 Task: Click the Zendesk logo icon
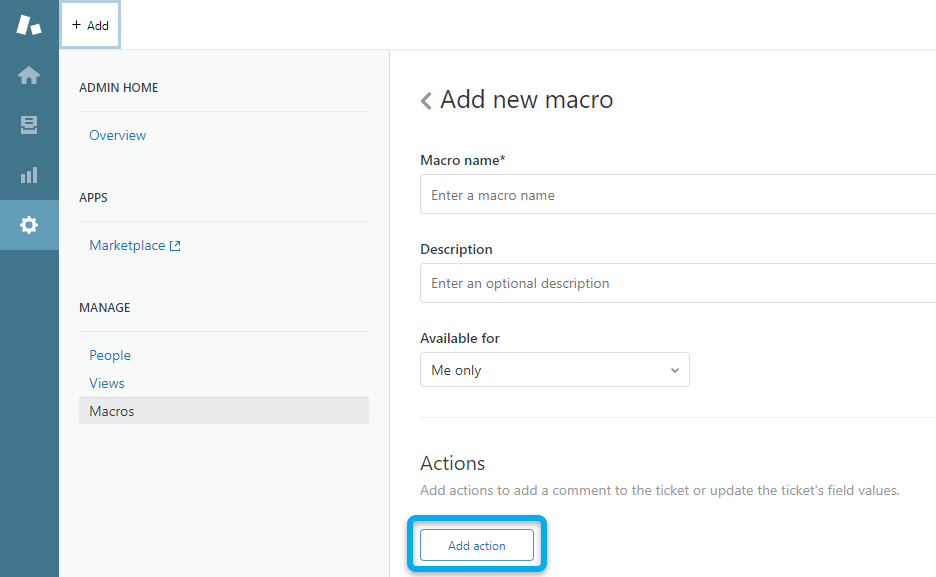point(29,25)
